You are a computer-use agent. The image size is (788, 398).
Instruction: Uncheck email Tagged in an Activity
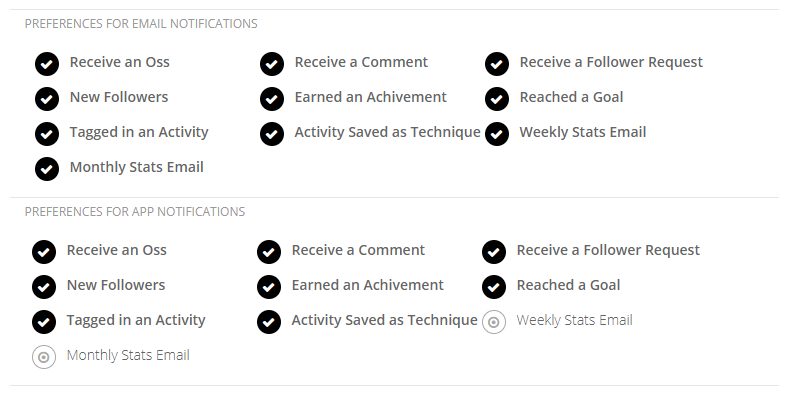(x=47, y=134)
